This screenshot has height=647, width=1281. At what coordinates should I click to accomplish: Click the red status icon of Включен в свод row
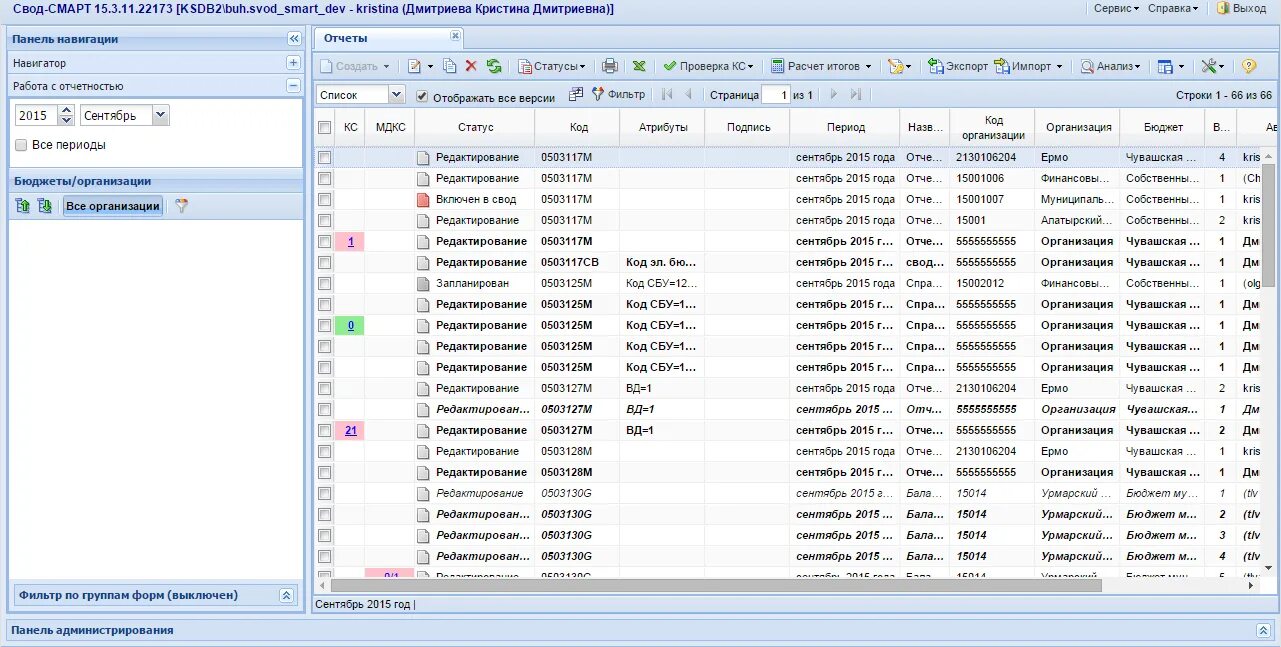(x=423, y=199)
